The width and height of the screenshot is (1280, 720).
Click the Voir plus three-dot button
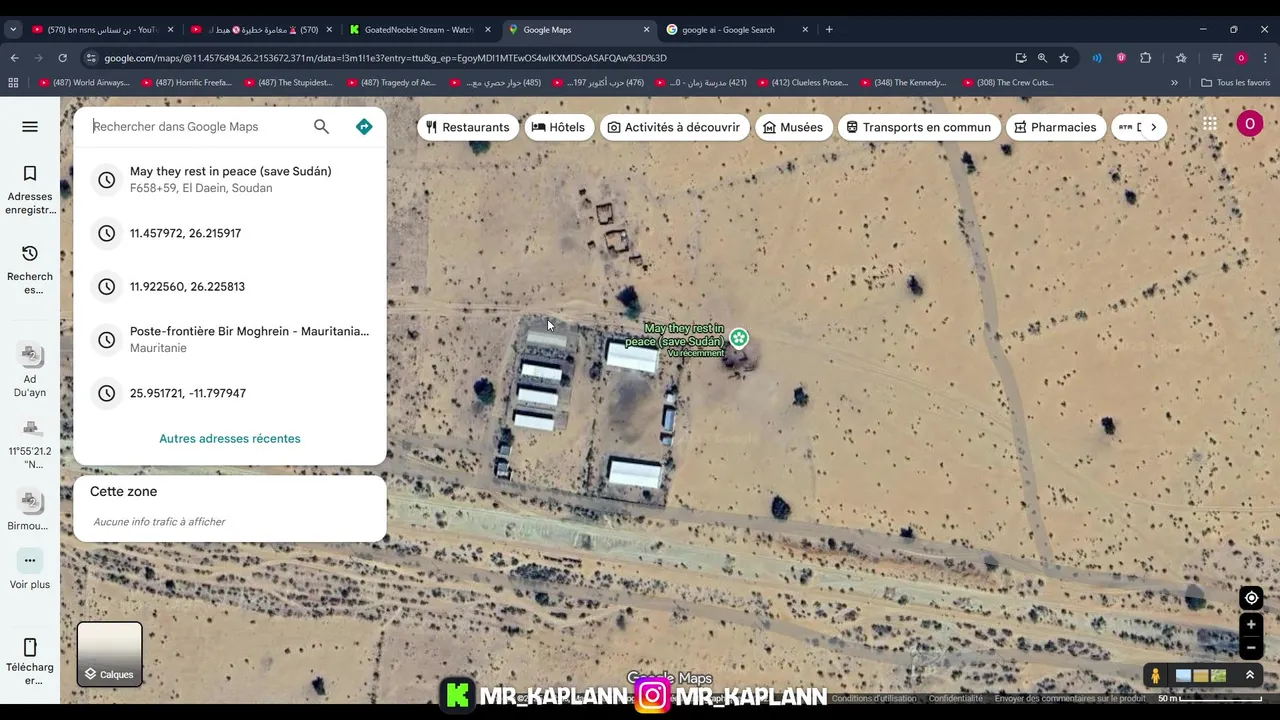tap(30, 561)
